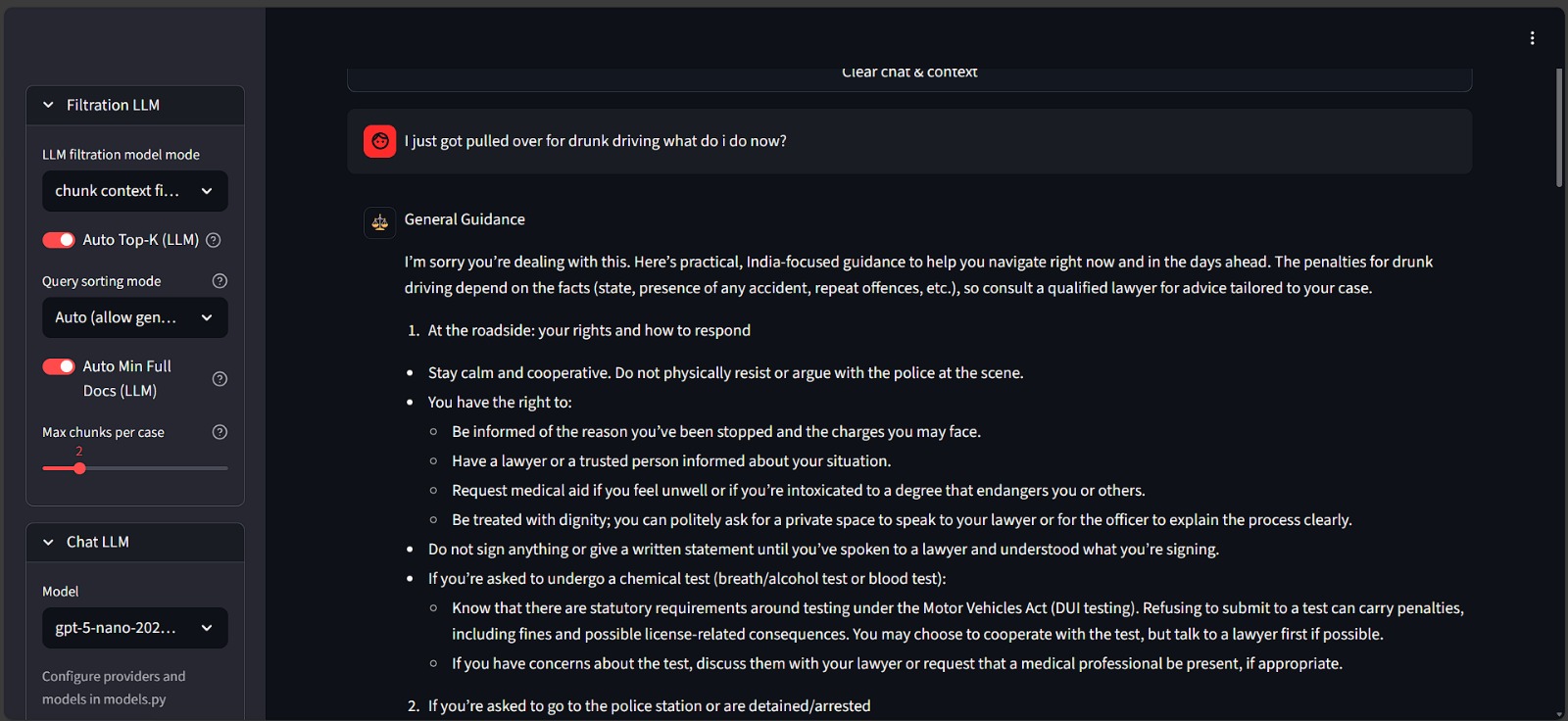Open the LLM filtration model mode dropdown

point(134,191)
